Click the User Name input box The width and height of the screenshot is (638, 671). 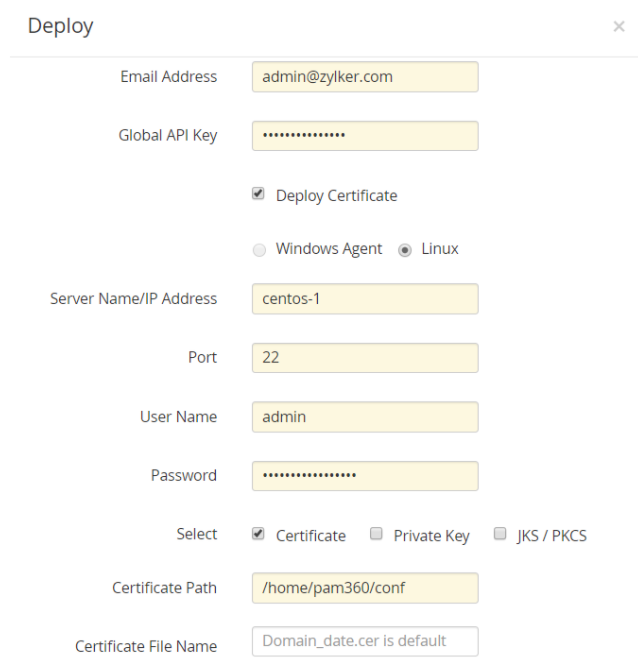[365, 417]
